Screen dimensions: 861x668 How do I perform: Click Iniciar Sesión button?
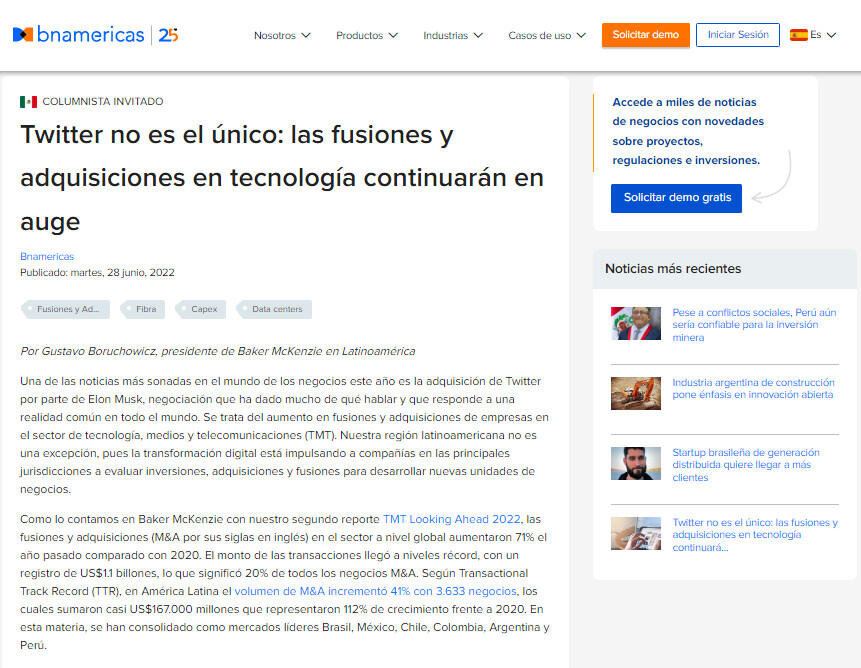[738, 35]
